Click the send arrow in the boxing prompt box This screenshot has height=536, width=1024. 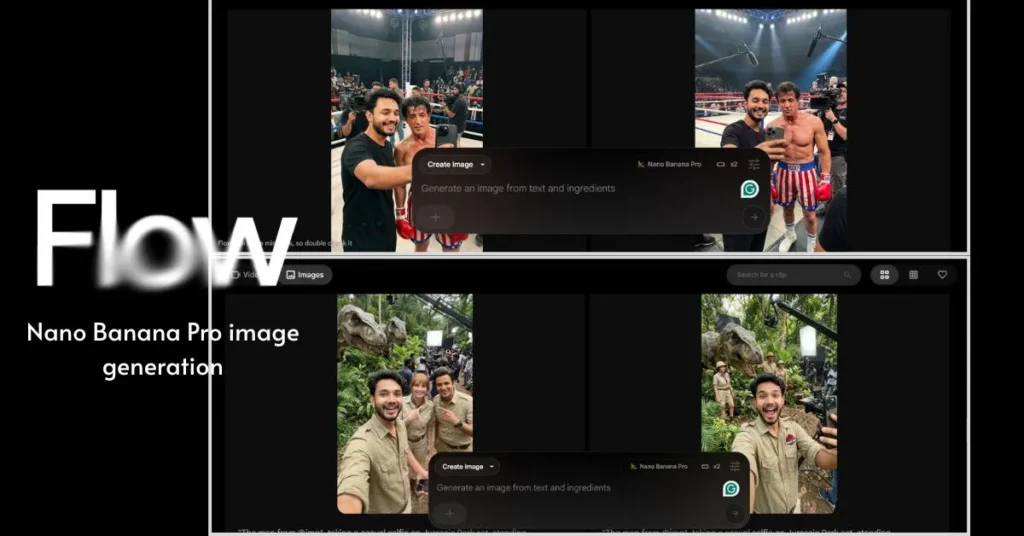(x=754, y=217)
